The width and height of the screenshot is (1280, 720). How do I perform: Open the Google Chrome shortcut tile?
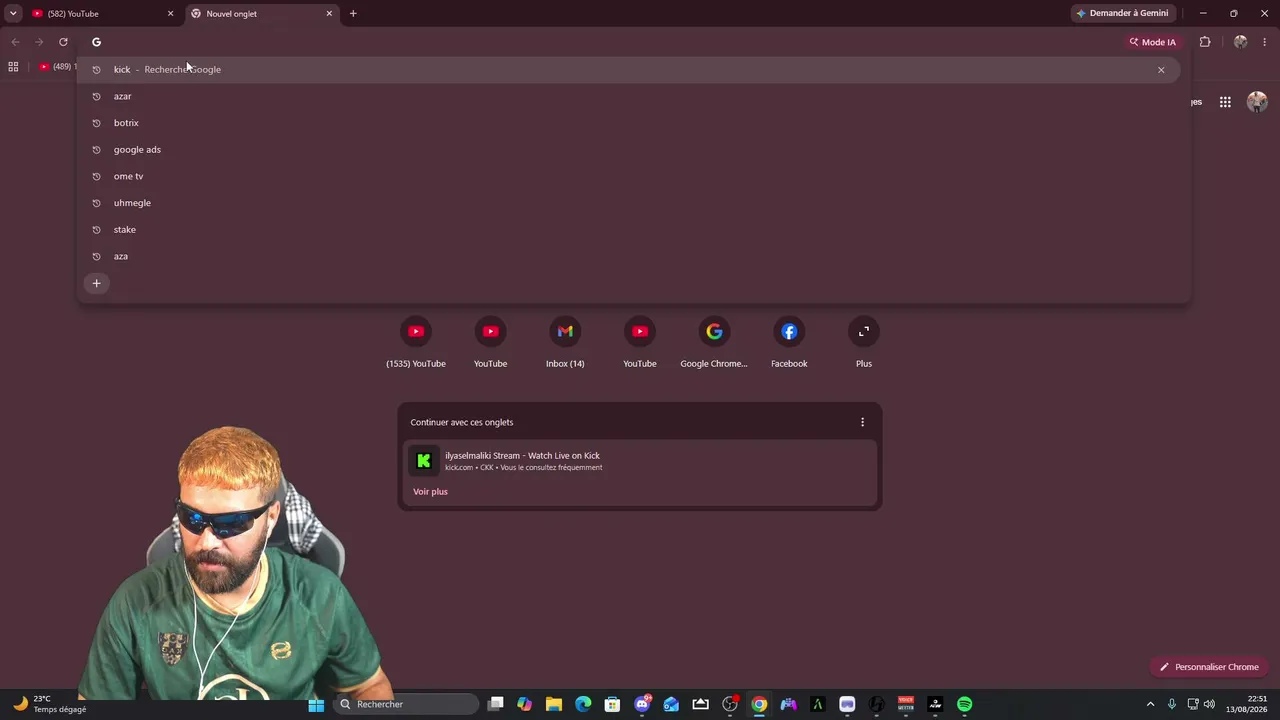714,342
